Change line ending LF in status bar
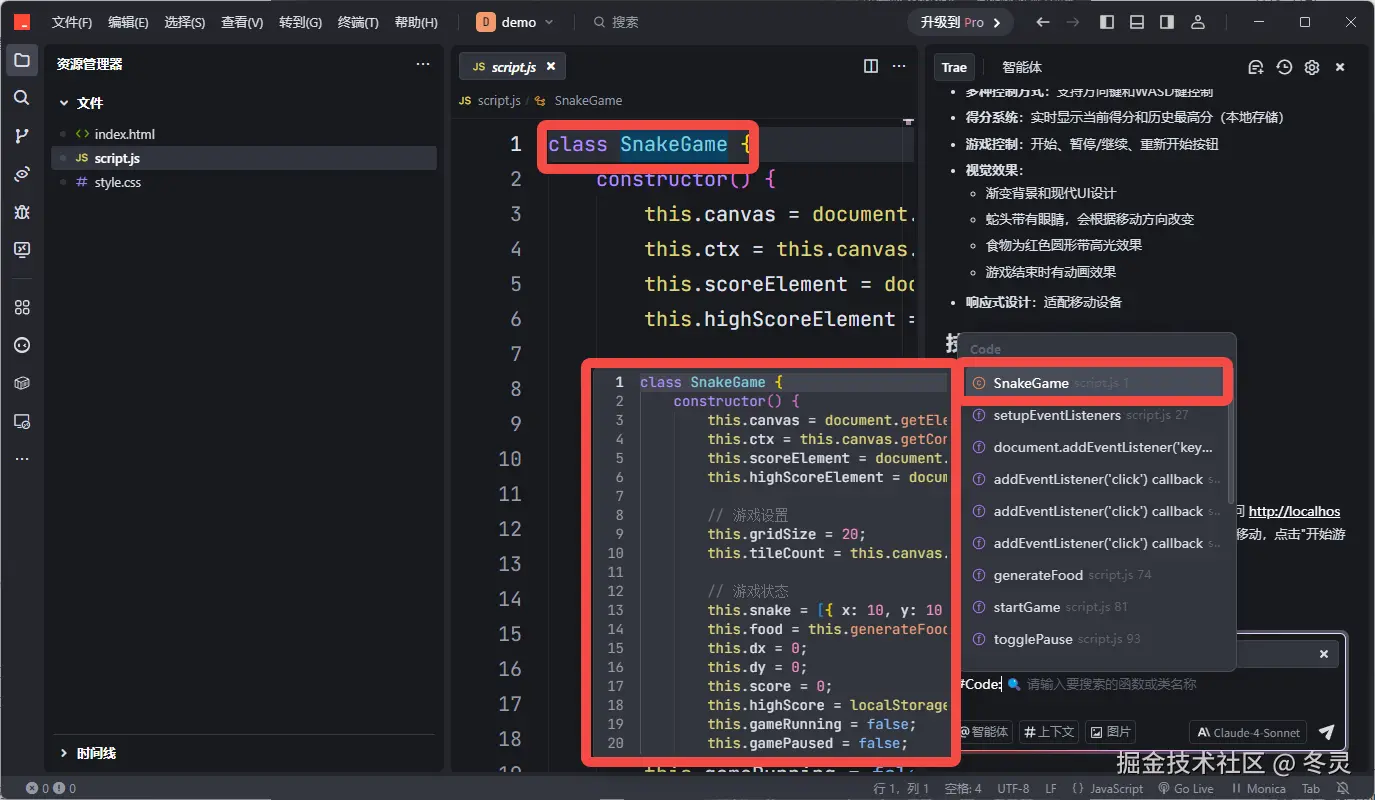Screen dimensions: 1375x800 point(1051,788)
